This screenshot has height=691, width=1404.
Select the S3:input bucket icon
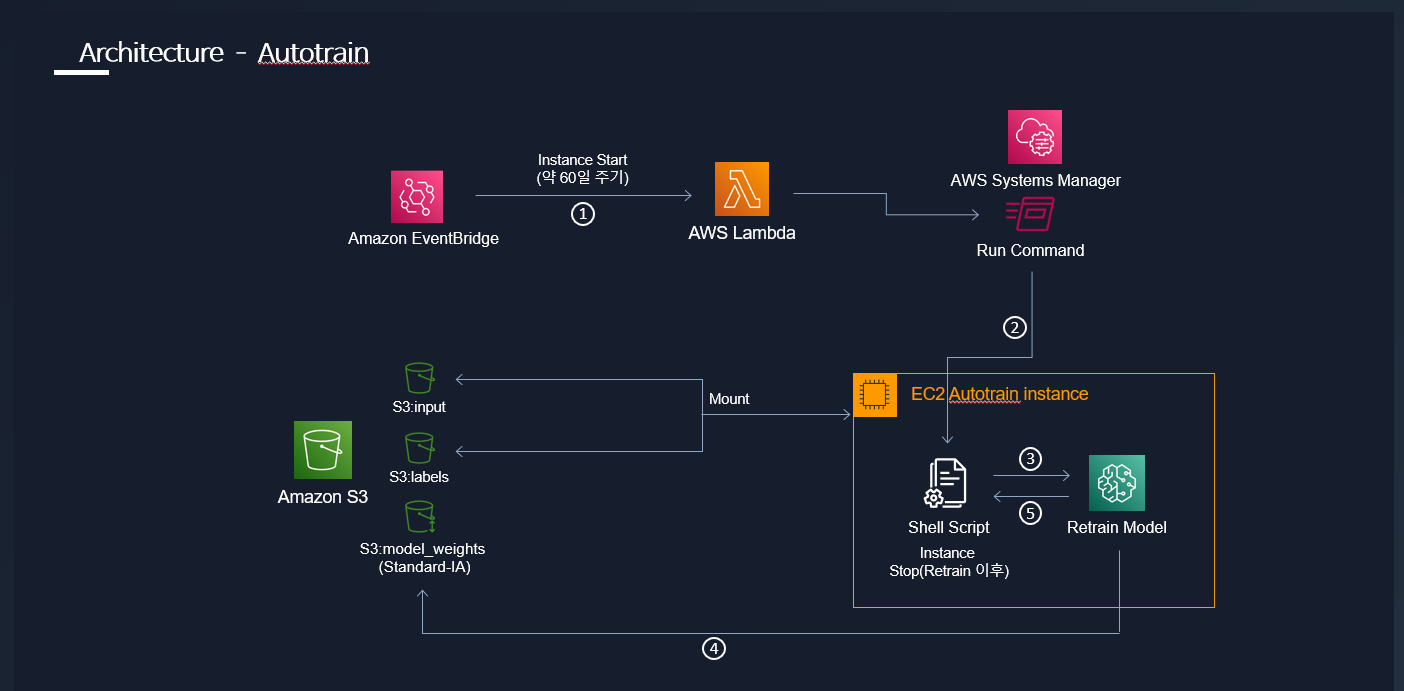419,378
